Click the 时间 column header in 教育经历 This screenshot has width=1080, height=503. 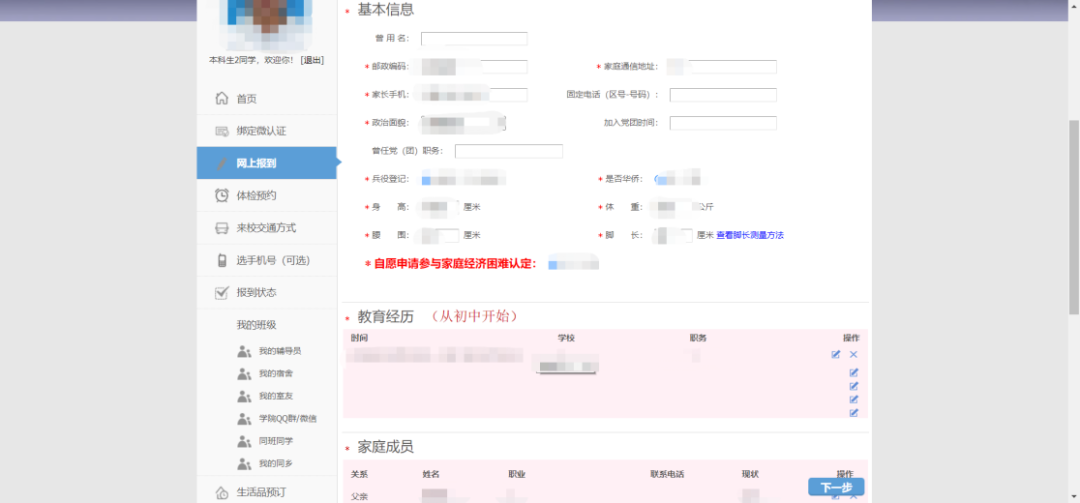pos(359,338)
